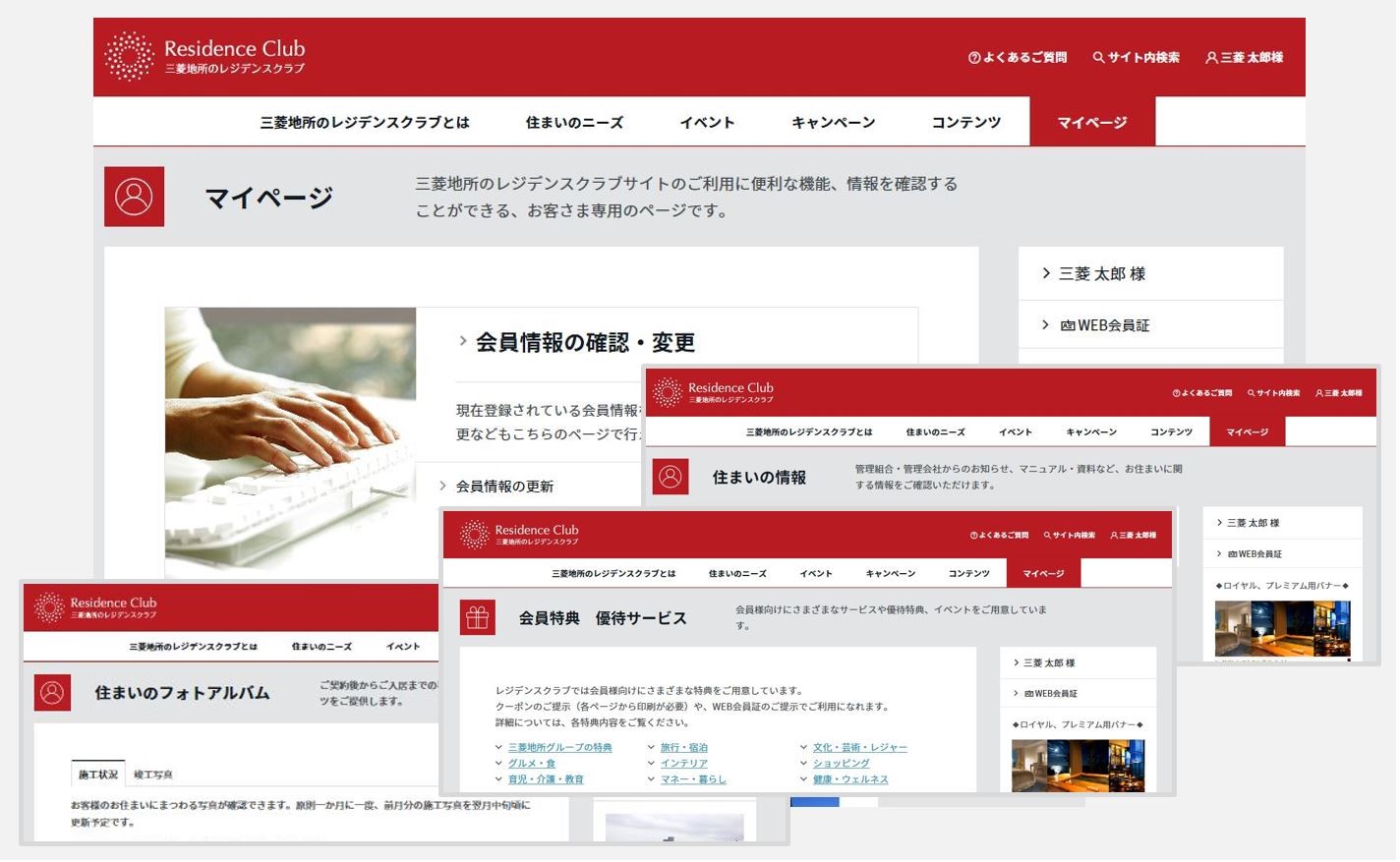This screenshot has width=1400, height=862.
Task: Click the user icon beside the 住まいの情報 title
Action: (x=671, y=477)
